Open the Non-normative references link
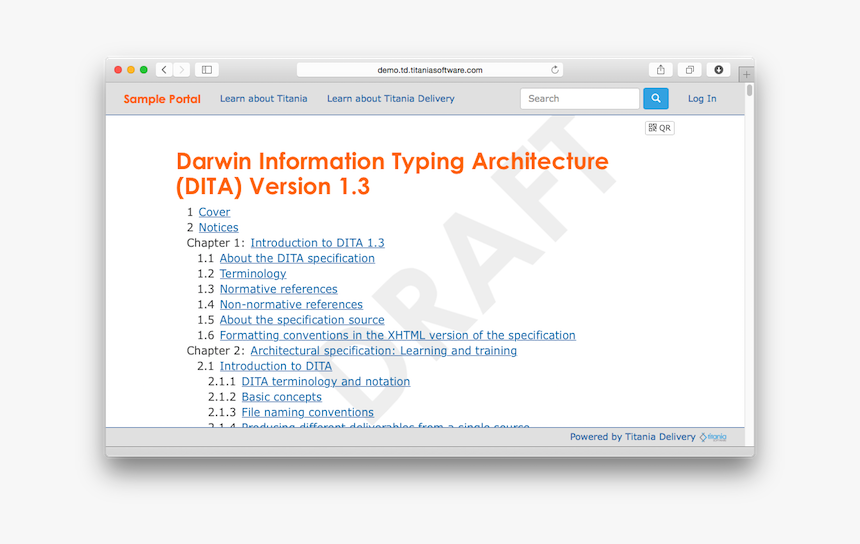This screenshot has width=860, height=544. pyautogui.click(x=291, y=304)
